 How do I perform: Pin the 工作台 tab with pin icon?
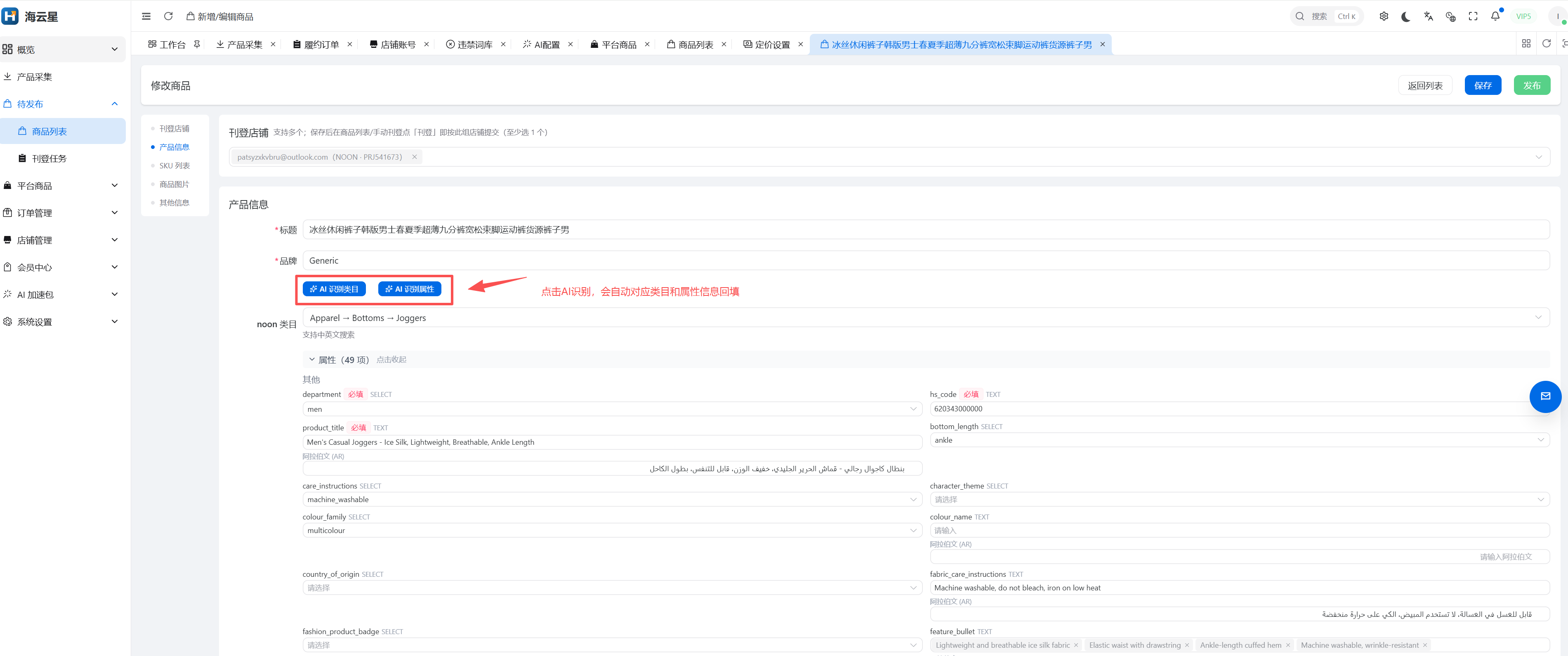pyautogui.click(x=197, y=45)
